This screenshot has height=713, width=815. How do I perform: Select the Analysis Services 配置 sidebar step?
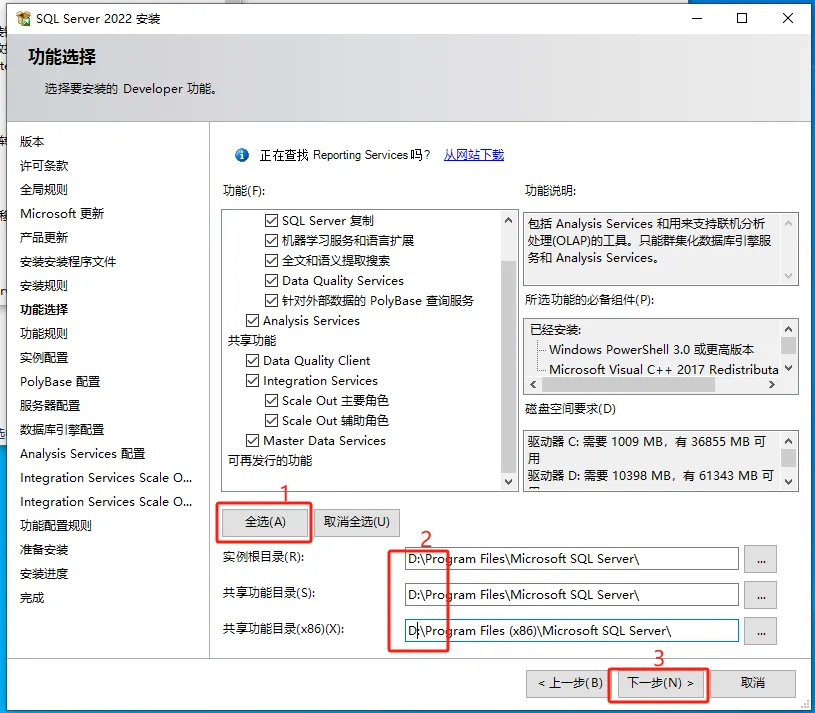point(82,454)
